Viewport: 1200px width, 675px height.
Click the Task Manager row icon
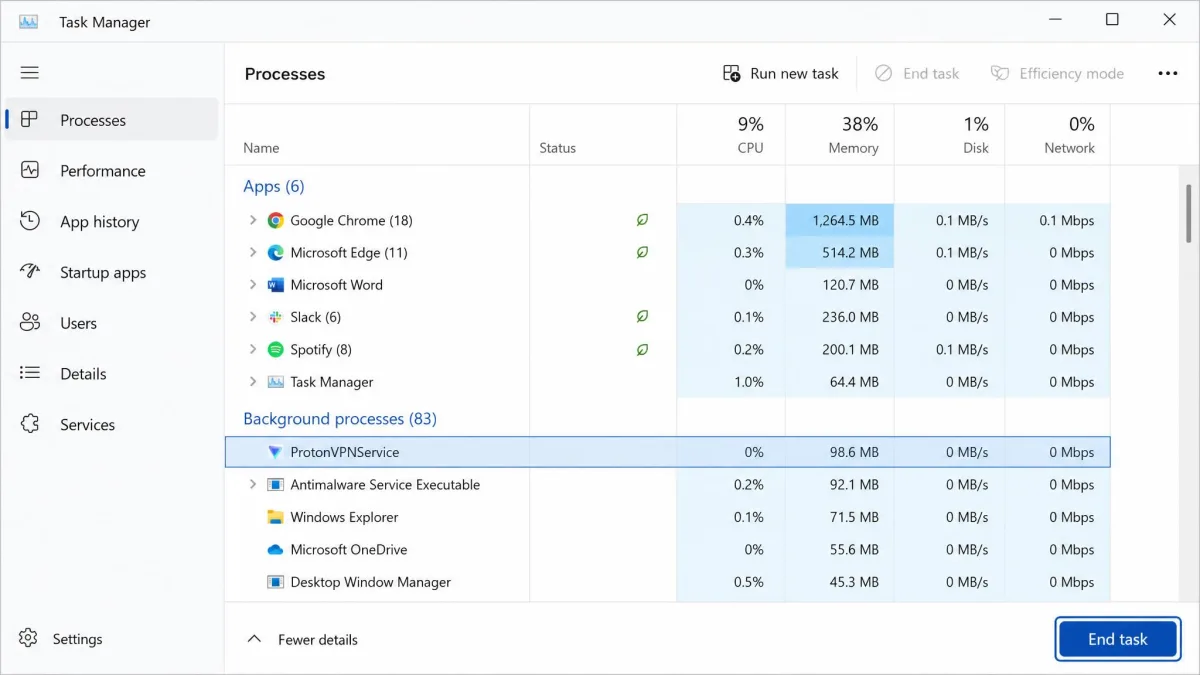[x=276, y=382]
